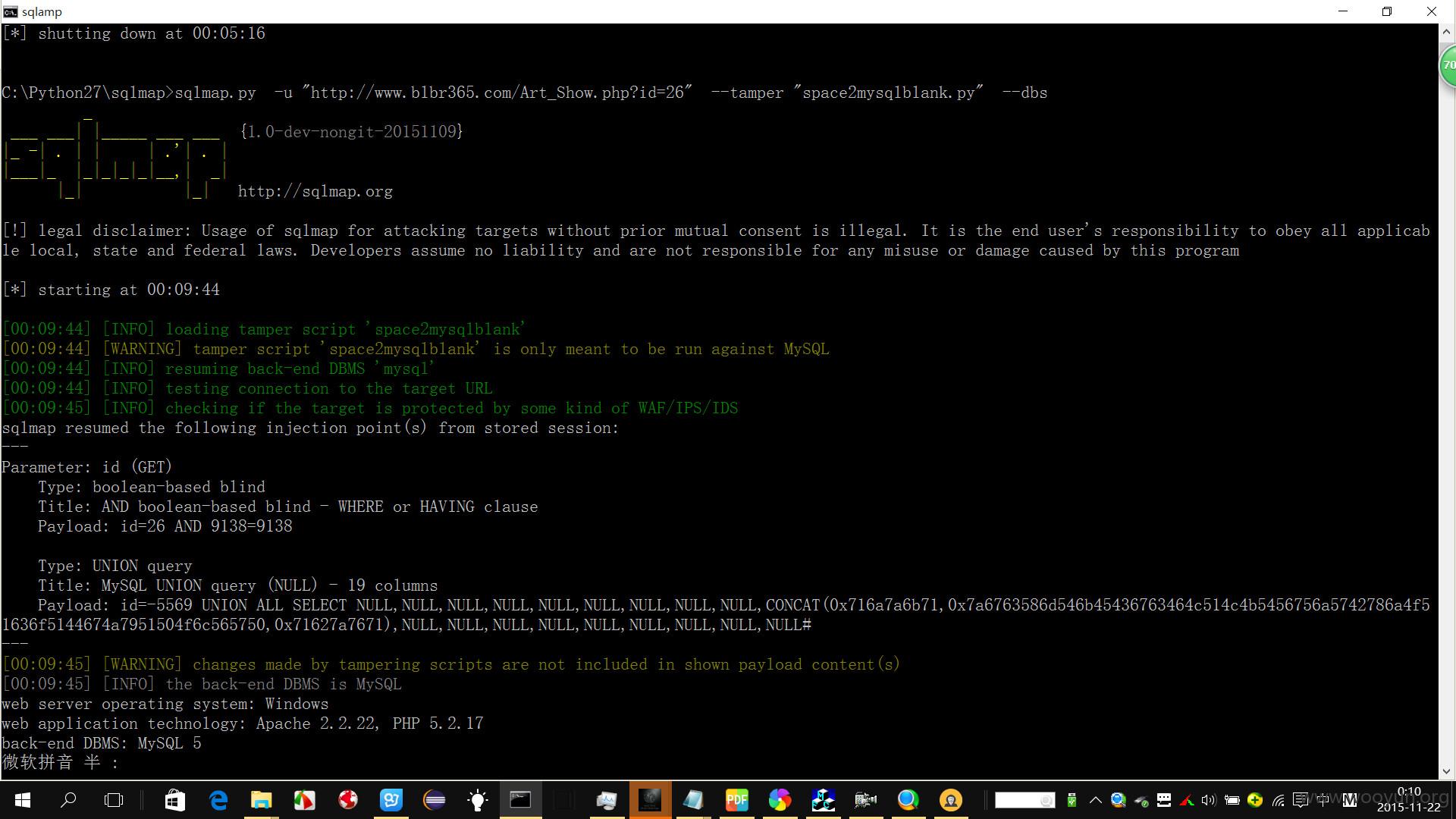Open the red globe browser icon
The width and height of the screenshot is (1456, 819).
(x=348, y=800)
